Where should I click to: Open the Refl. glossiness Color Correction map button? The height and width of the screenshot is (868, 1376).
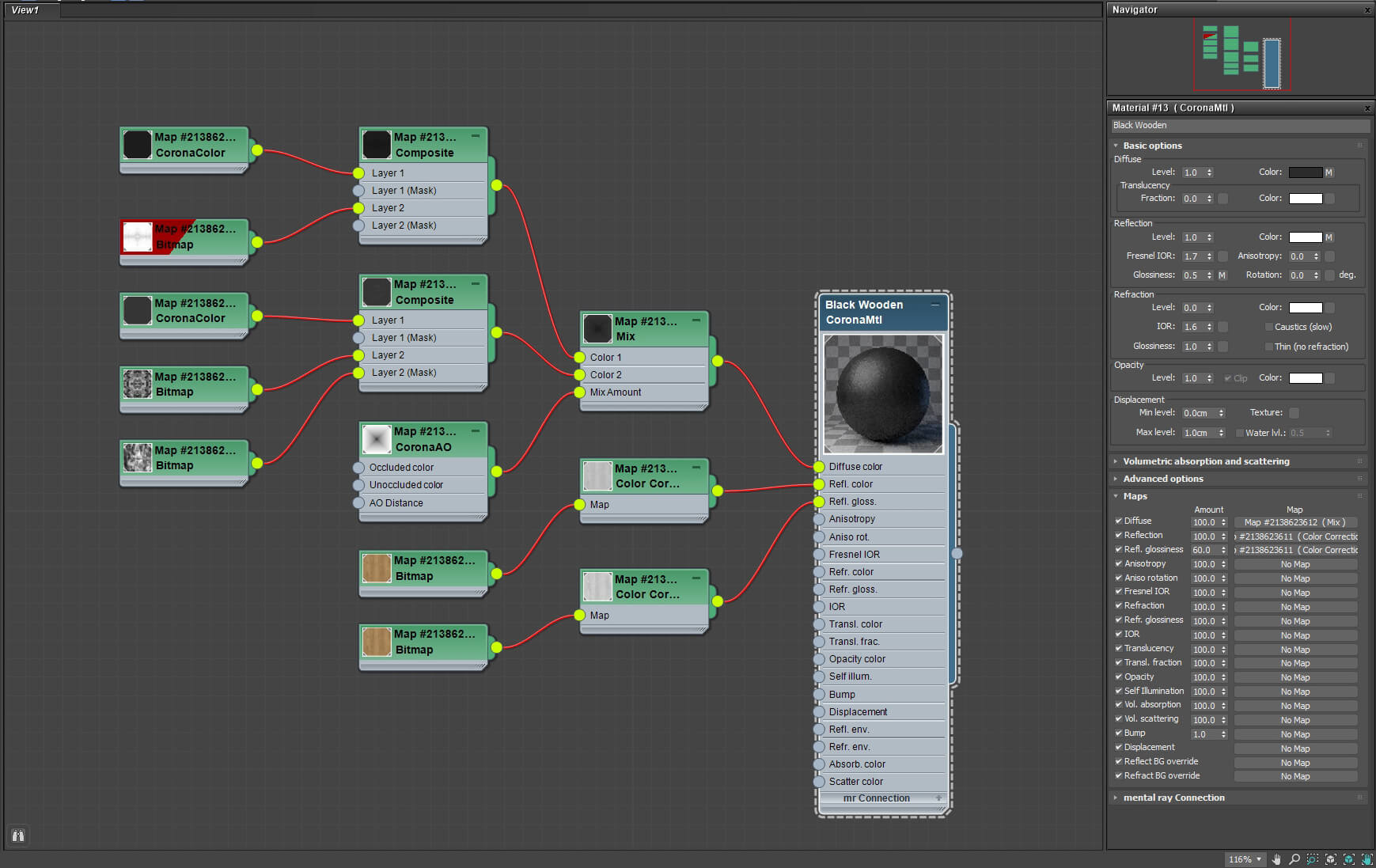(1295, 550)
